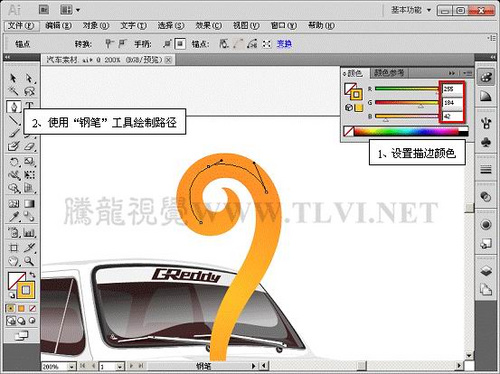
Task: Select the Zoom magnifier tool
Action: [29, 260]
